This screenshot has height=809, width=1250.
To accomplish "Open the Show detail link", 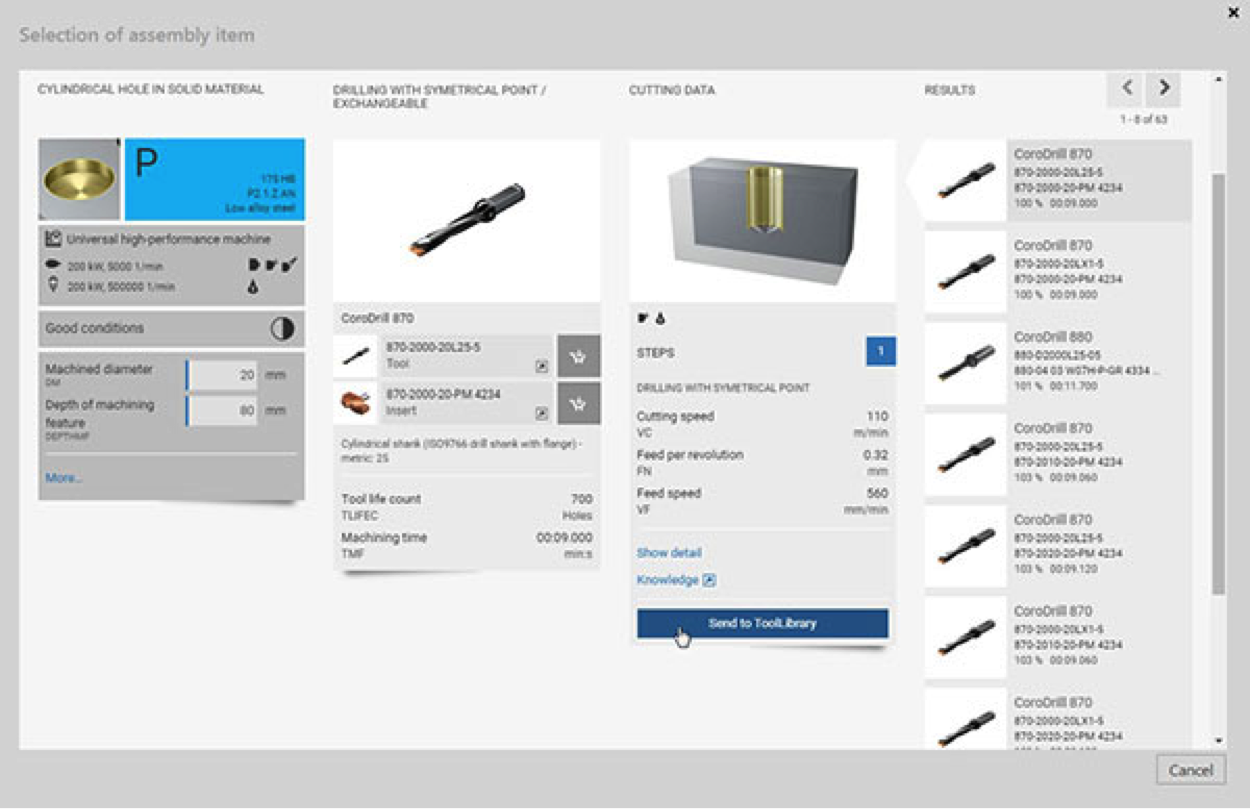I will 669,553.
